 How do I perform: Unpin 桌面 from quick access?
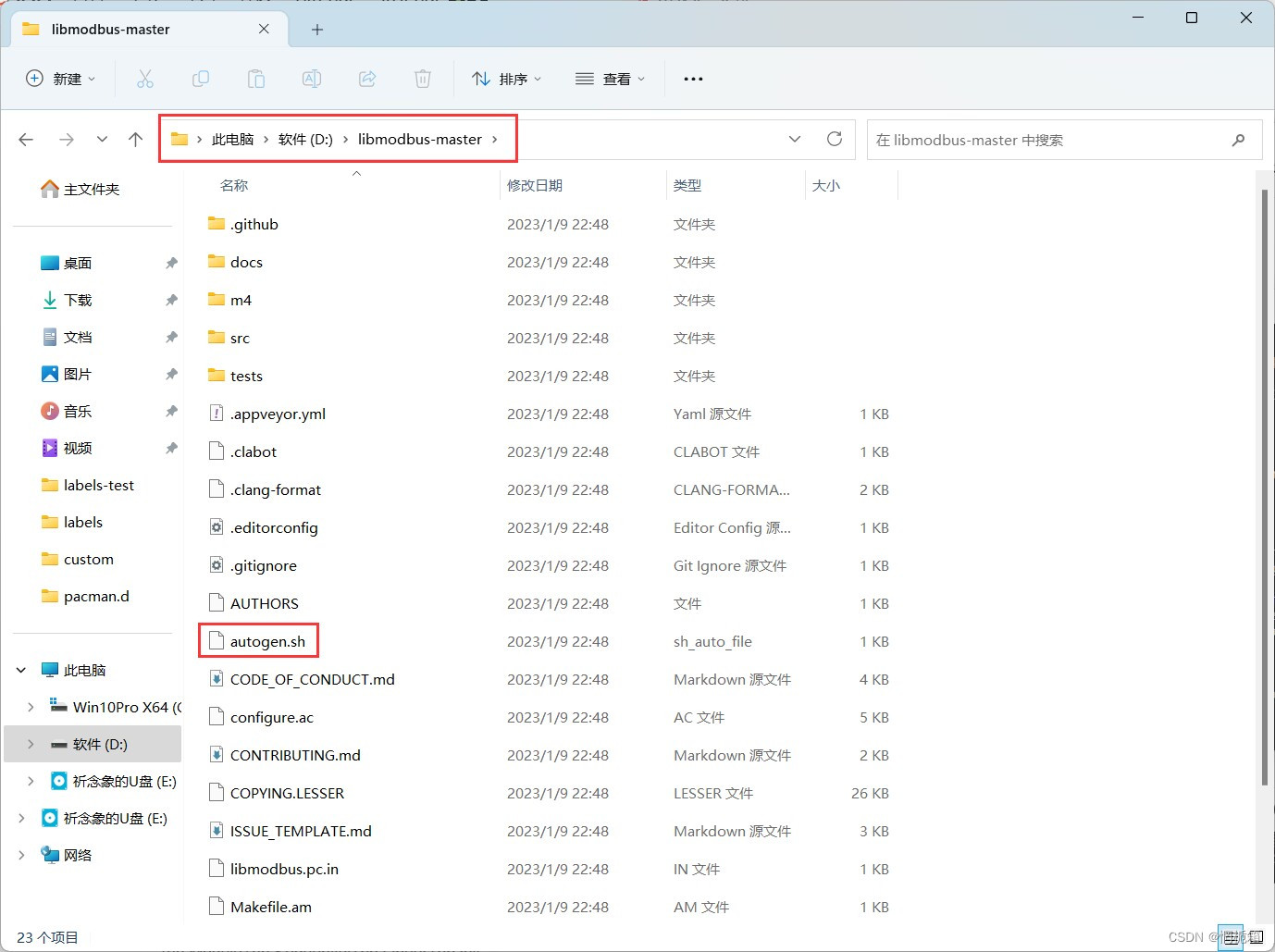[171, 263]
